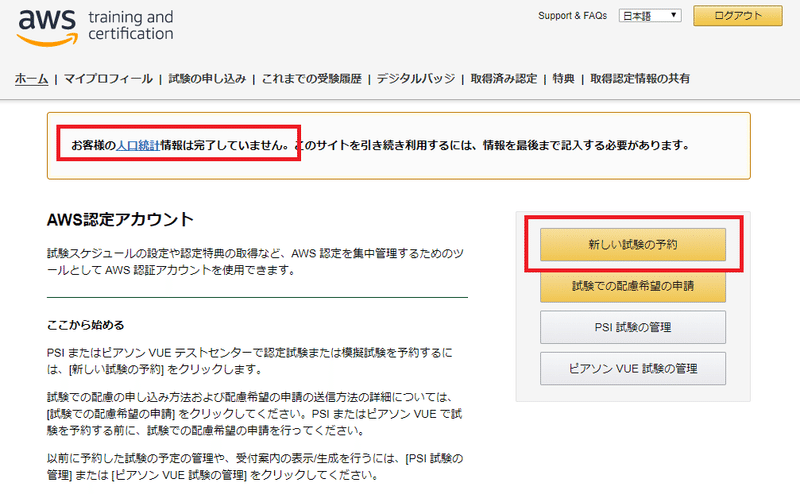Click the ここから始める subheading

coord(85,325)
